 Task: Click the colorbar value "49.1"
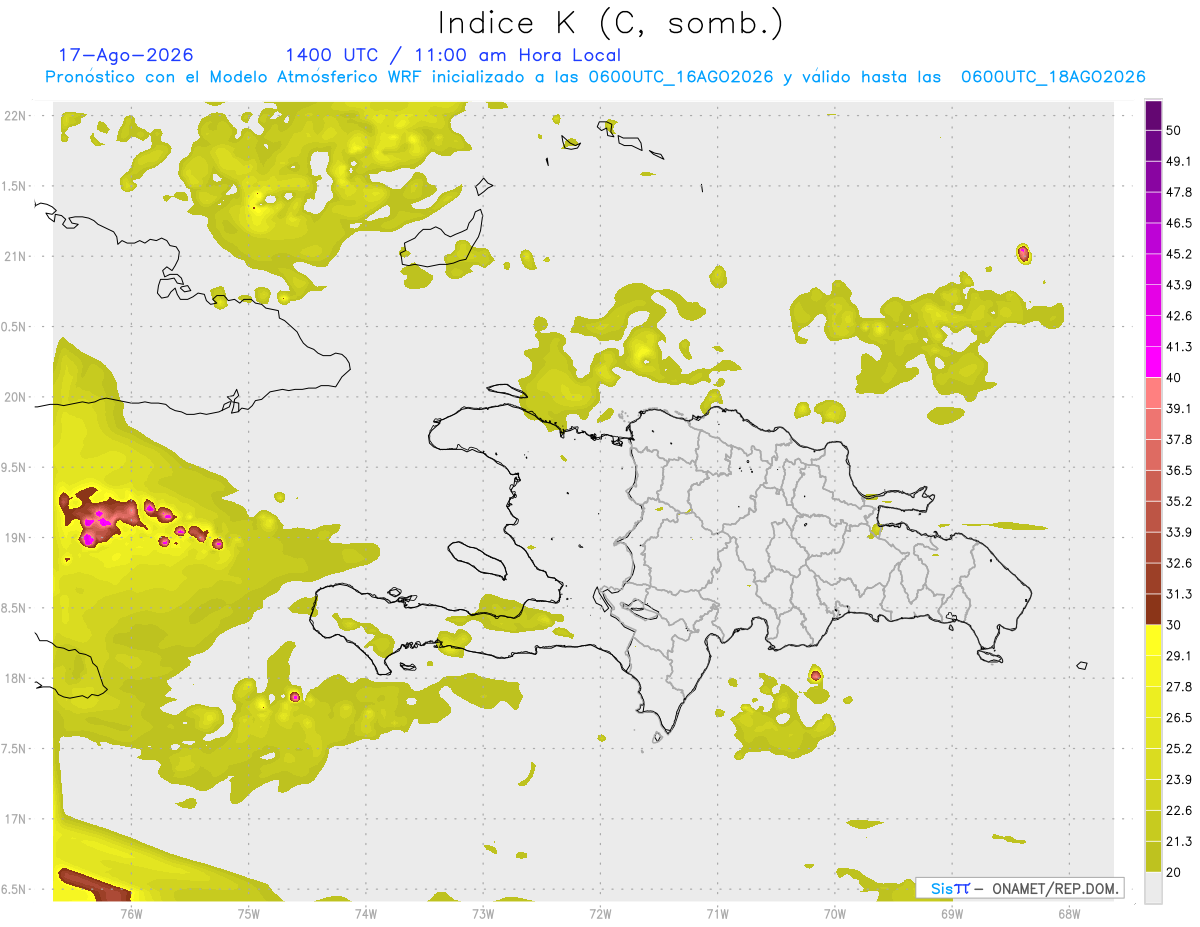[x=1179, y=162]
